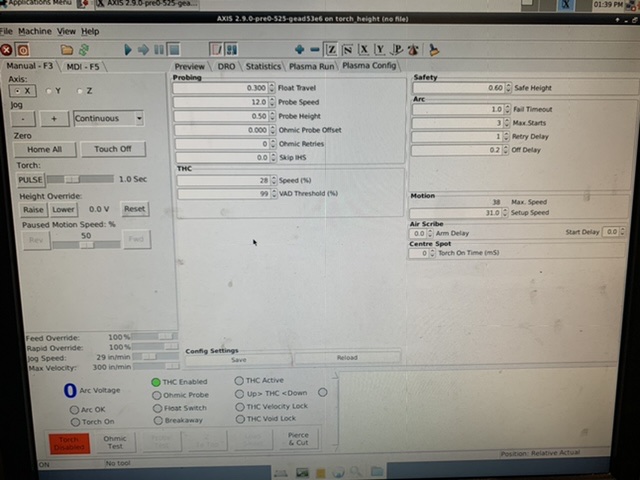Toggle the THC Enabled indicator
This screenshot has height=480, width=640.
coord(156,382)
